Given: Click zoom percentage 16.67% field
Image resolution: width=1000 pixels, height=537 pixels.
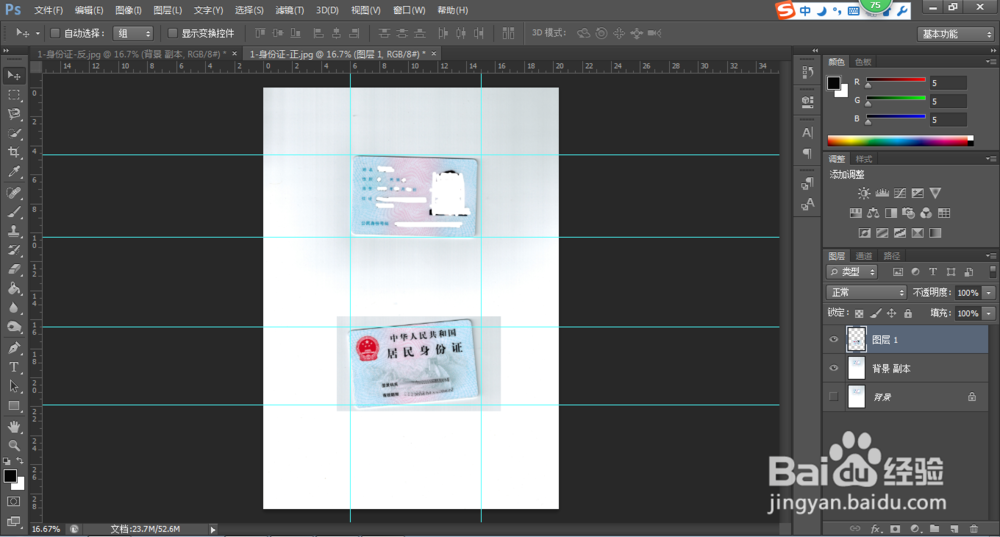Looking at the screenshot, I should coord(46,529).
